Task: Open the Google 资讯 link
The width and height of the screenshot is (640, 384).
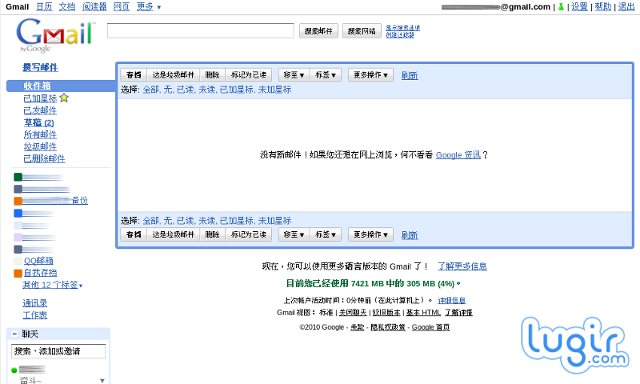Action: tap(458, 155)
